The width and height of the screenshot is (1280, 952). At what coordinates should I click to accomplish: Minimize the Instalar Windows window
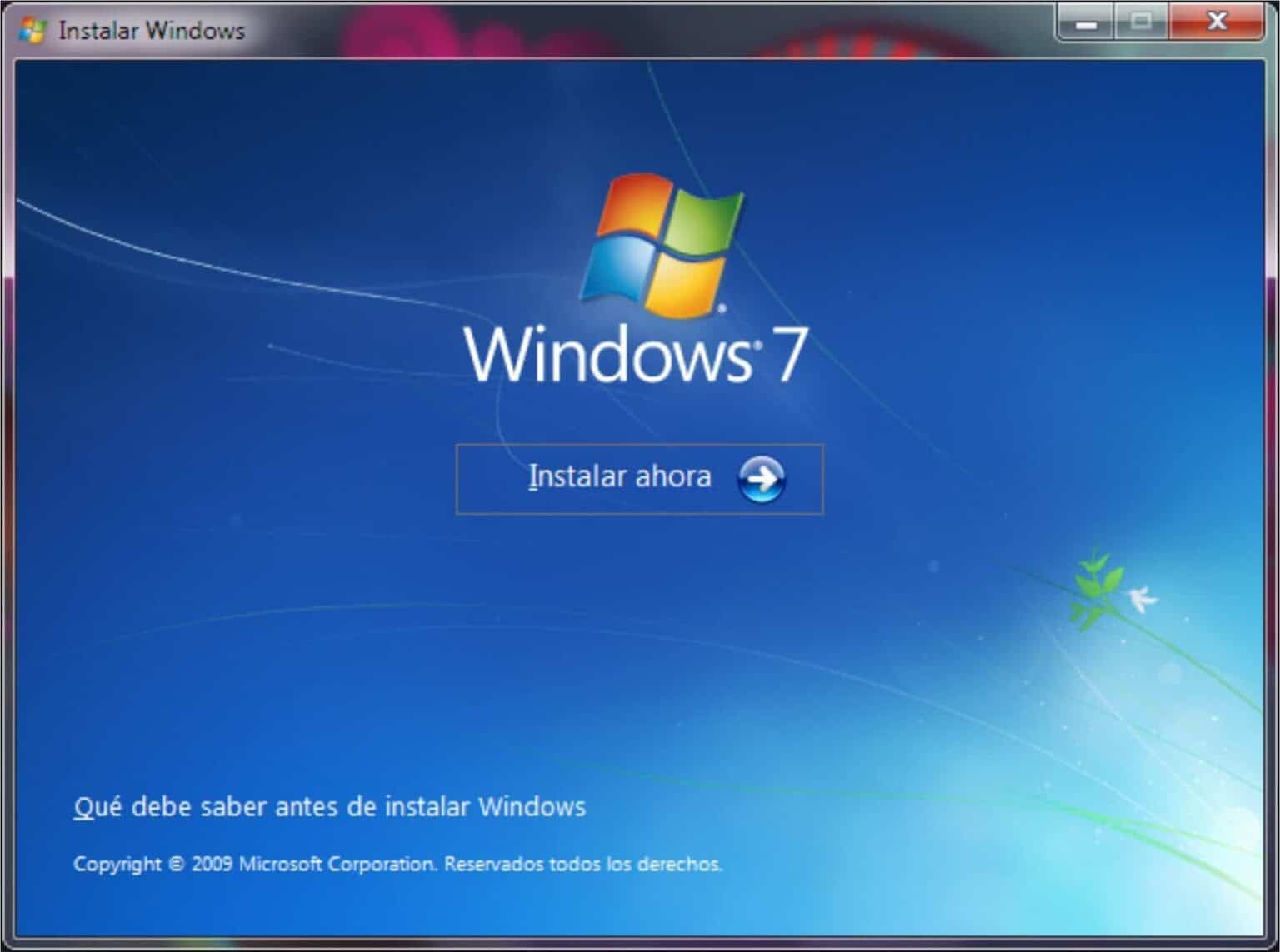1086,23
